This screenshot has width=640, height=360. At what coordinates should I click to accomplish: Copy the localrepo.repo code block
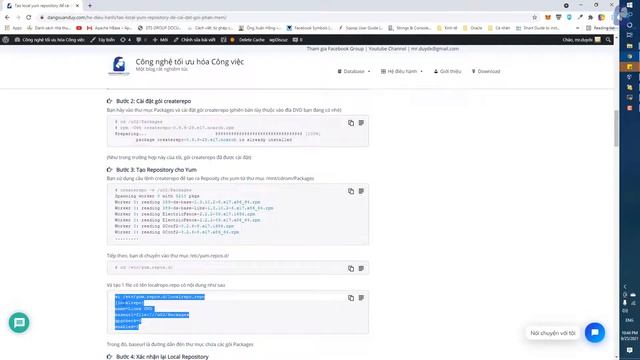click(351, 298)
